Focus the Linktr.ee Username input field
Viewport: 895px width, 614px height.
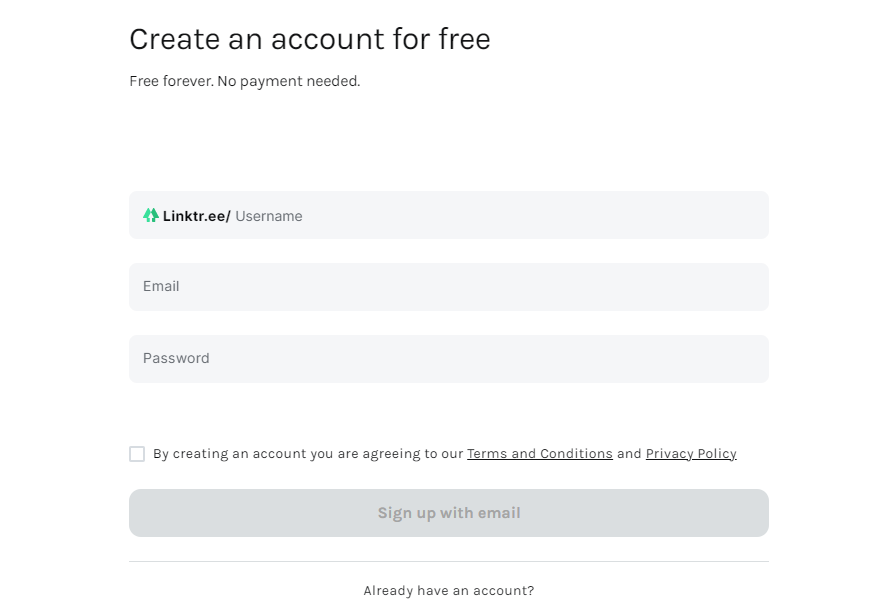click(449, 215)
